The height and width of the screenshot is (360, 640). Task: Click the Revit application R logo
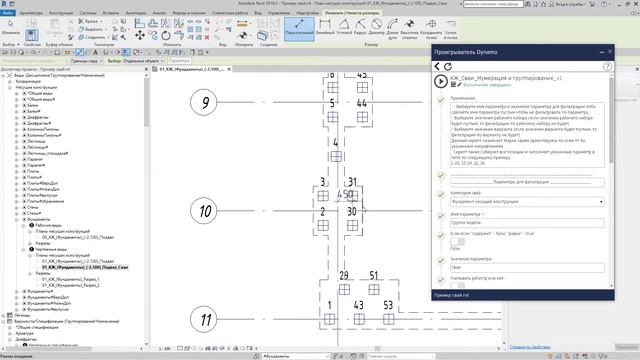click(x=4, y=4)
